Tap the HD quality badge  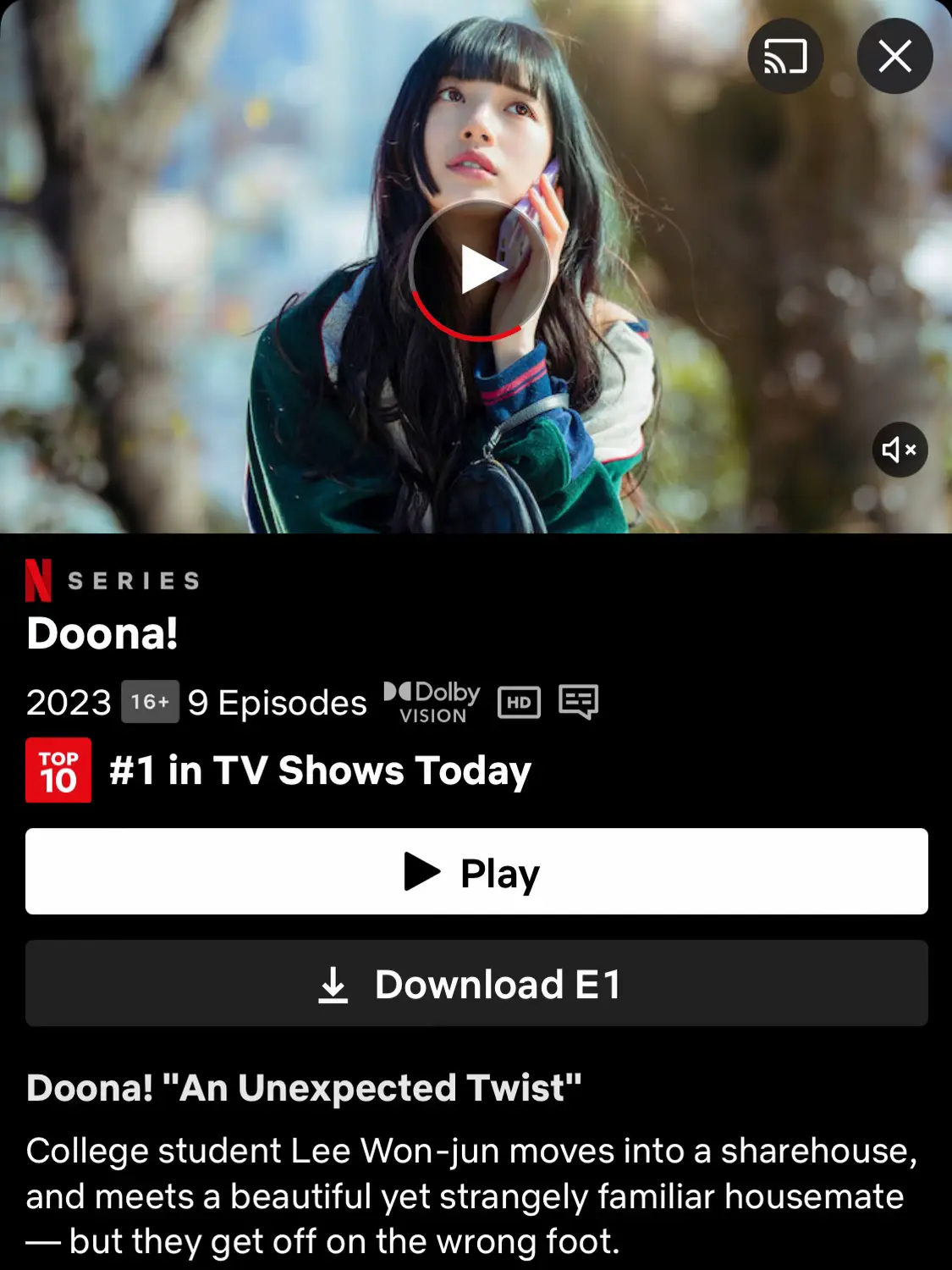pos(519,703)
